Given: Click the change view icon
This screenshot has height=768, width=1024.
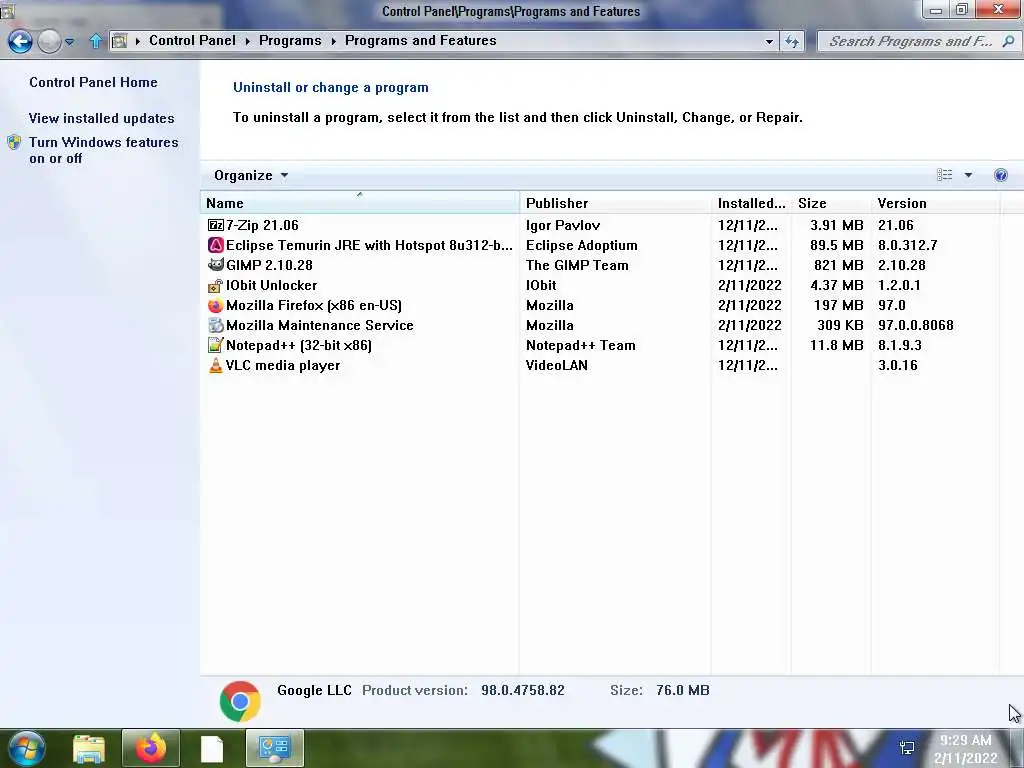Looking at the screenshot, I should (944, 174).
